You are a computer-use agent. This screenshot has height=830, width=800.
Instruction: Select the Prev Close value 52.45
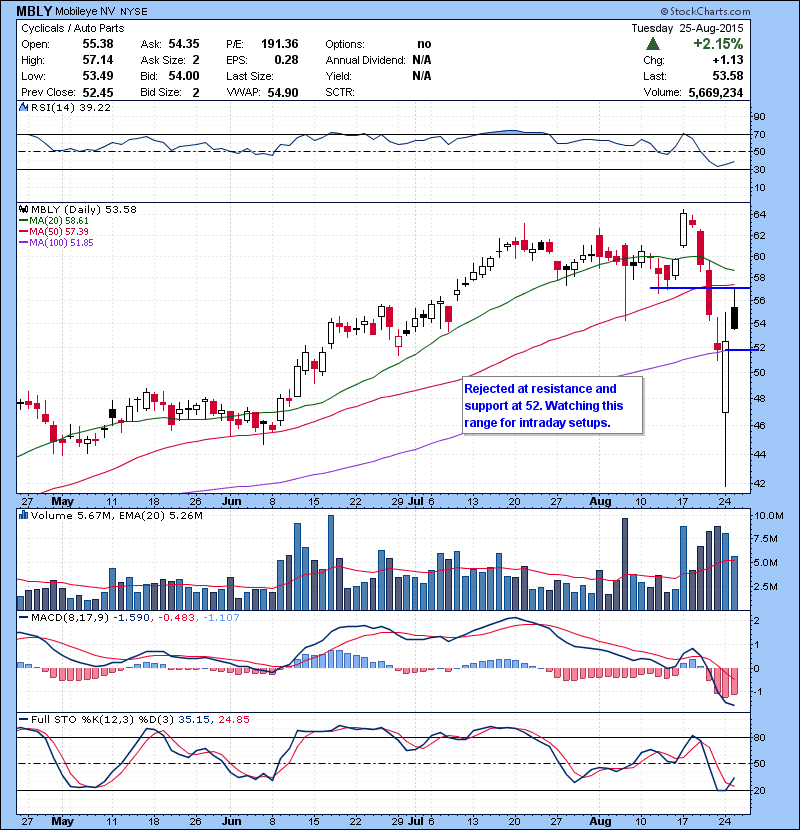[98, 92]
